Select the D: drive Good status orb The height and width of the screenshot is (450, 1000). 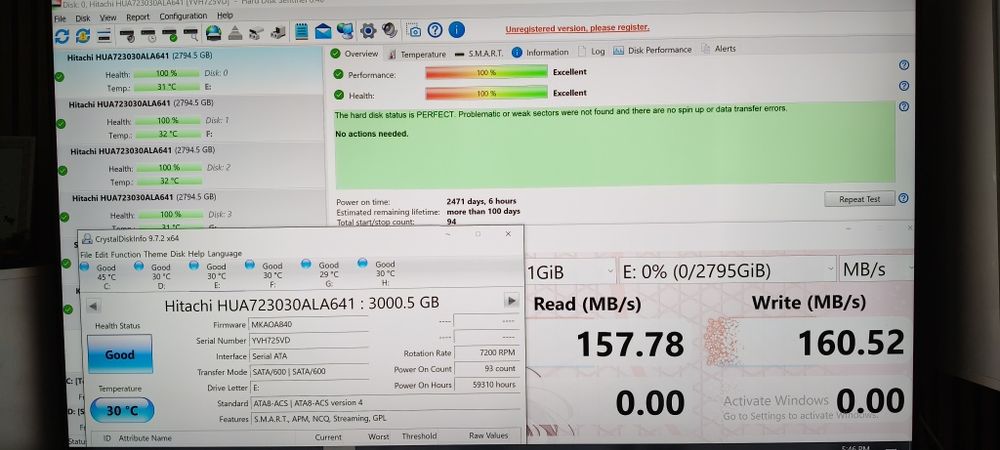pos(138,265)
